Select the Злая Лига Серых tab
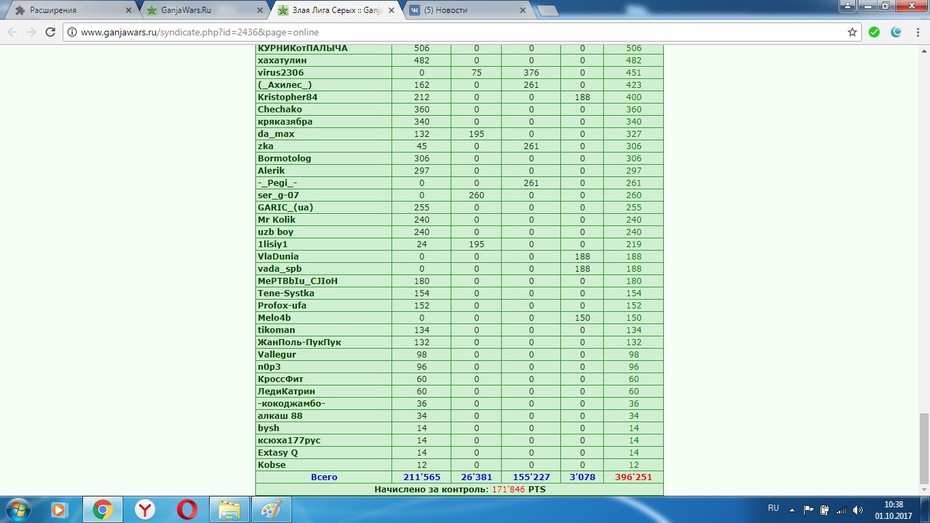930x523 pixels. [x=337, y=10]
